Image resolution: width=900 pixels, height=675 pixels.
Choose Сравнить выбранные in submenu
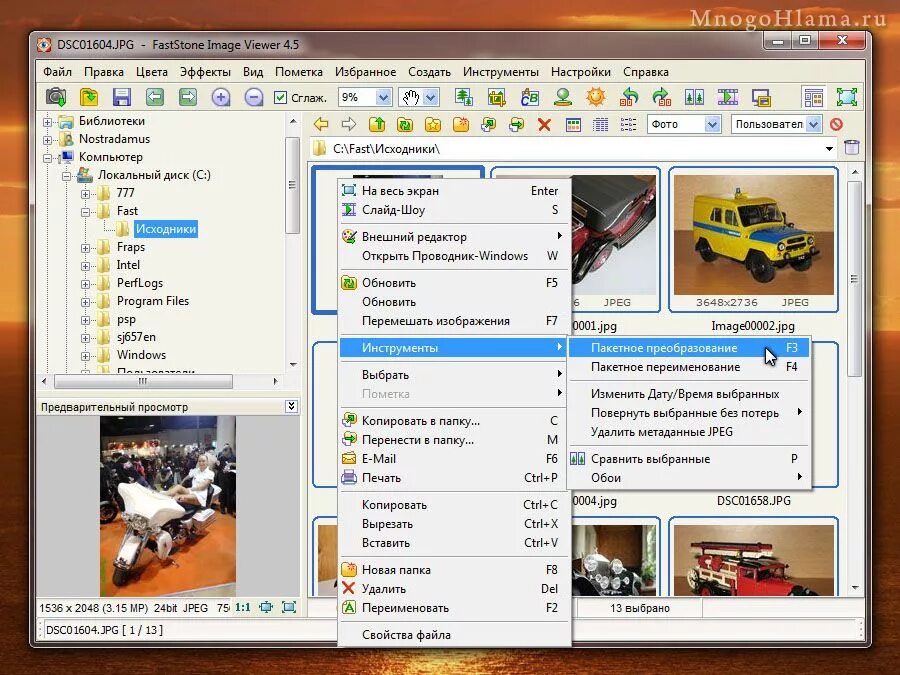[689, 459]
